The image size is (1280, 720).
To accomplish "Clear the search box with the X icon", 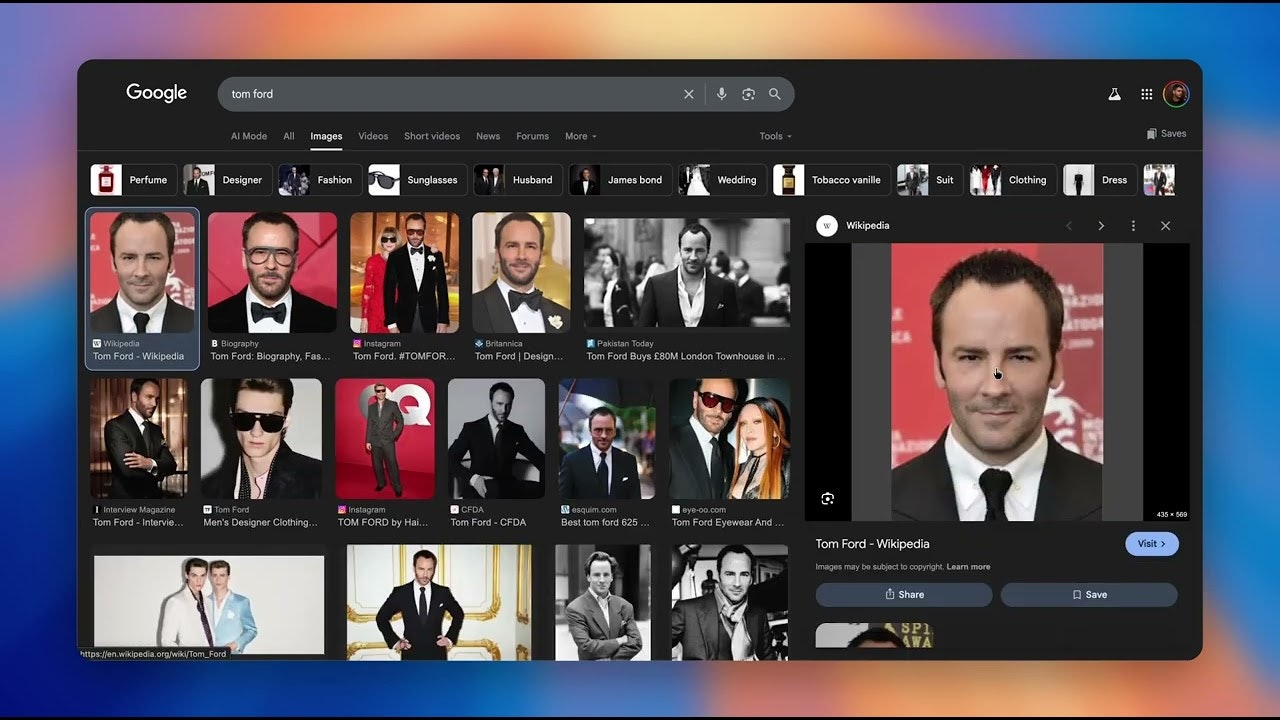I will point(689,94).
